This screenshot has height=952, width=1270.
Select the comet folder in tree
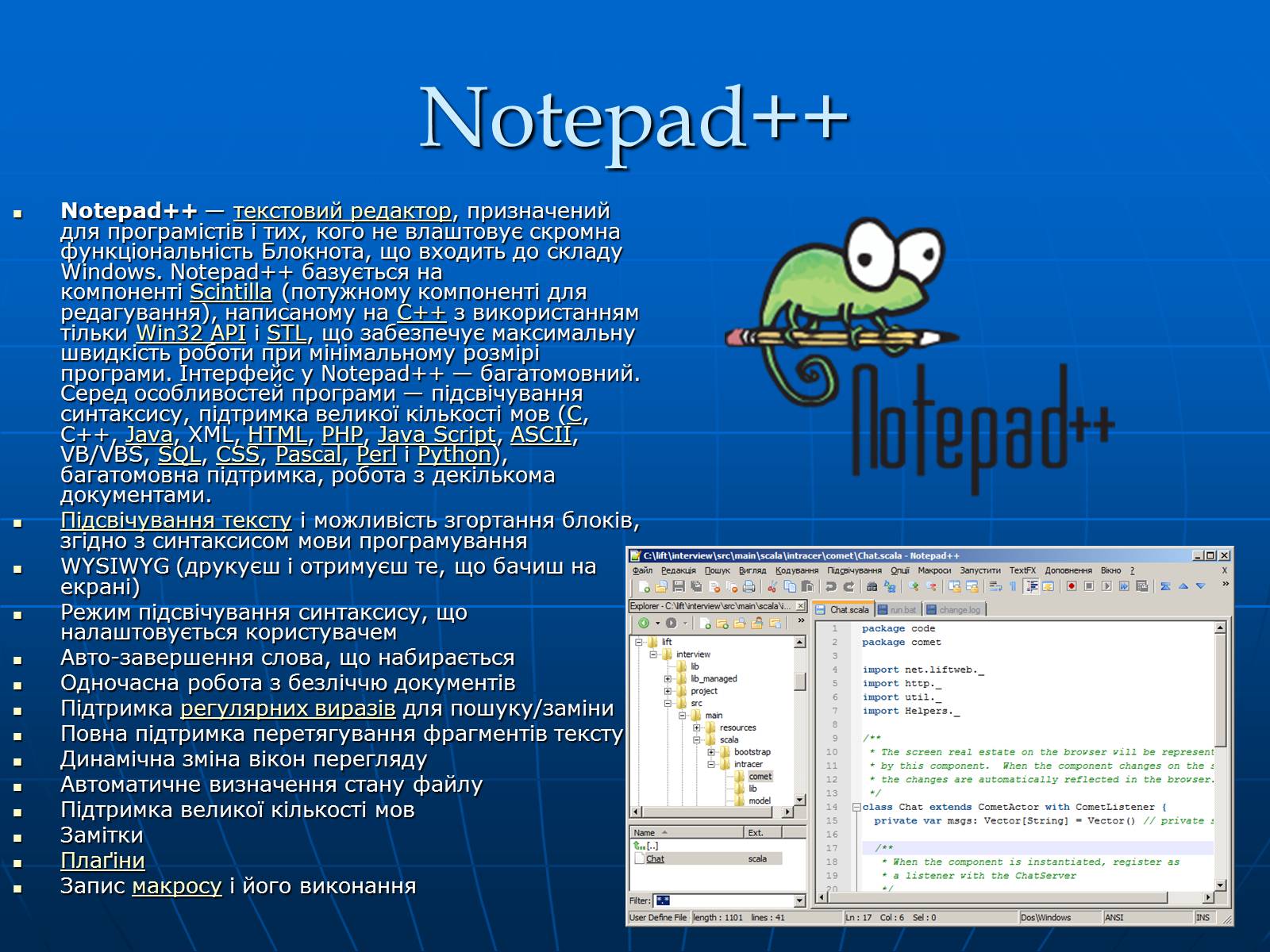coord(760,777)
